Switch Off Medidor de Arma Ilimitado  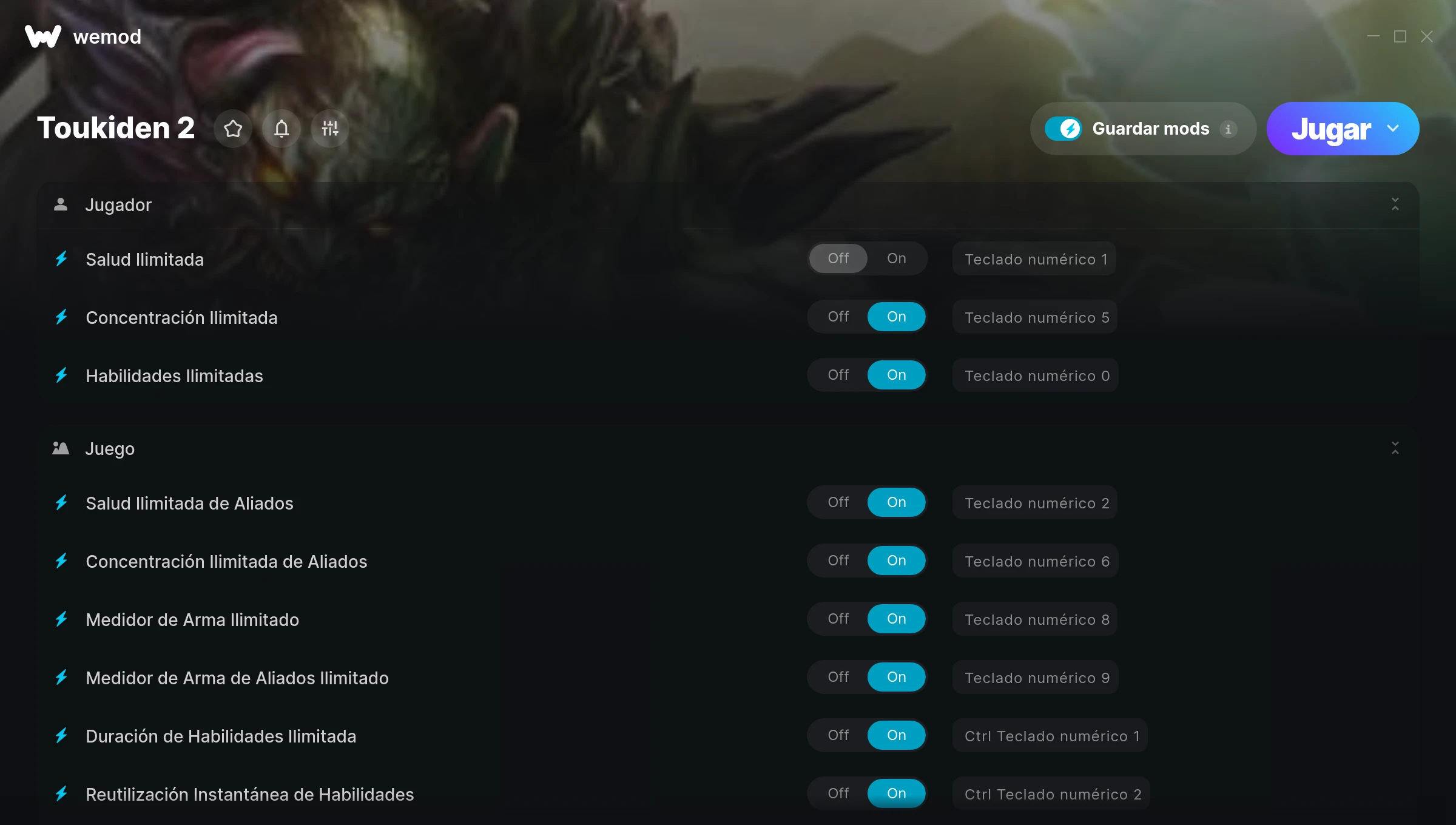click(x=838, y=619)
